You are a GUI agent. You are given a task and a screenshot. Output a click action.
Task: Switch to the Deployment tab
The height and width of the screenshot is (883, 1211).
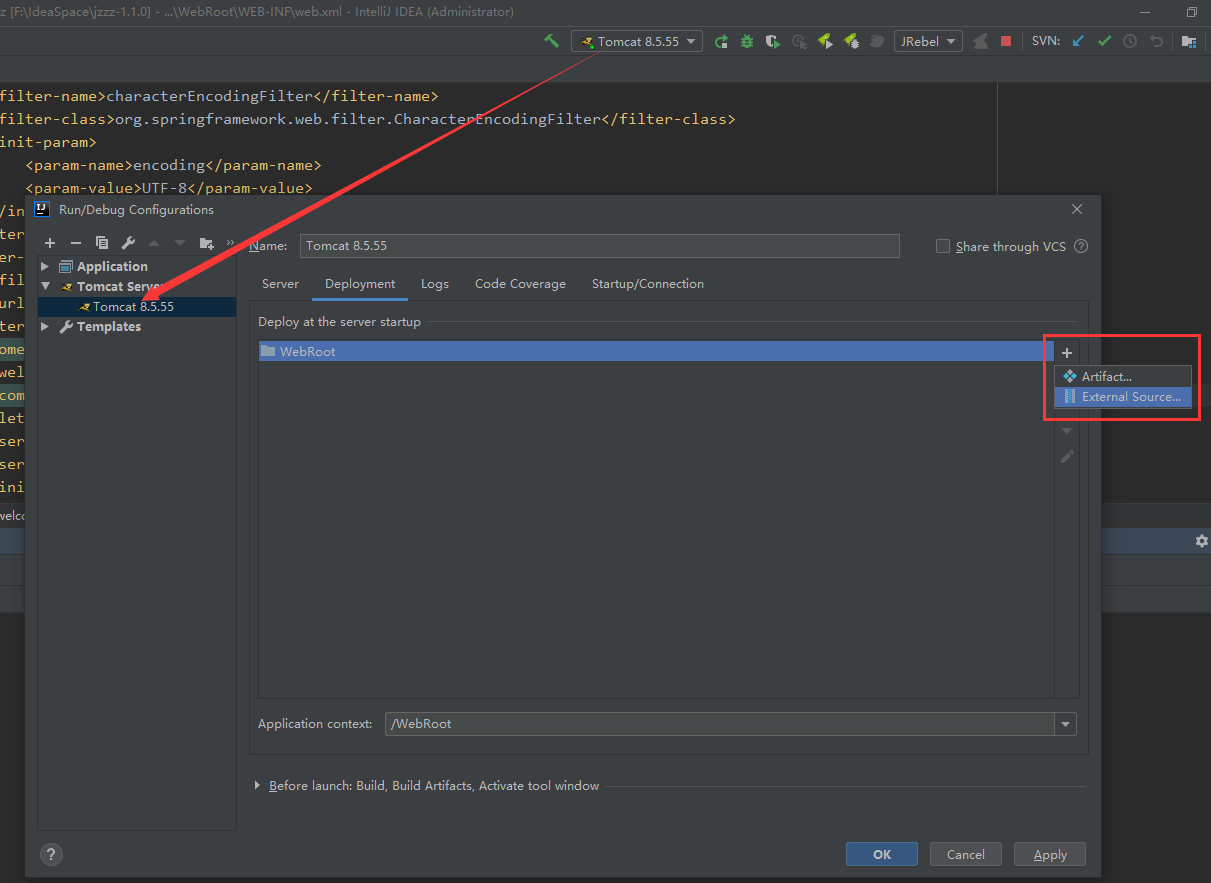360,284
